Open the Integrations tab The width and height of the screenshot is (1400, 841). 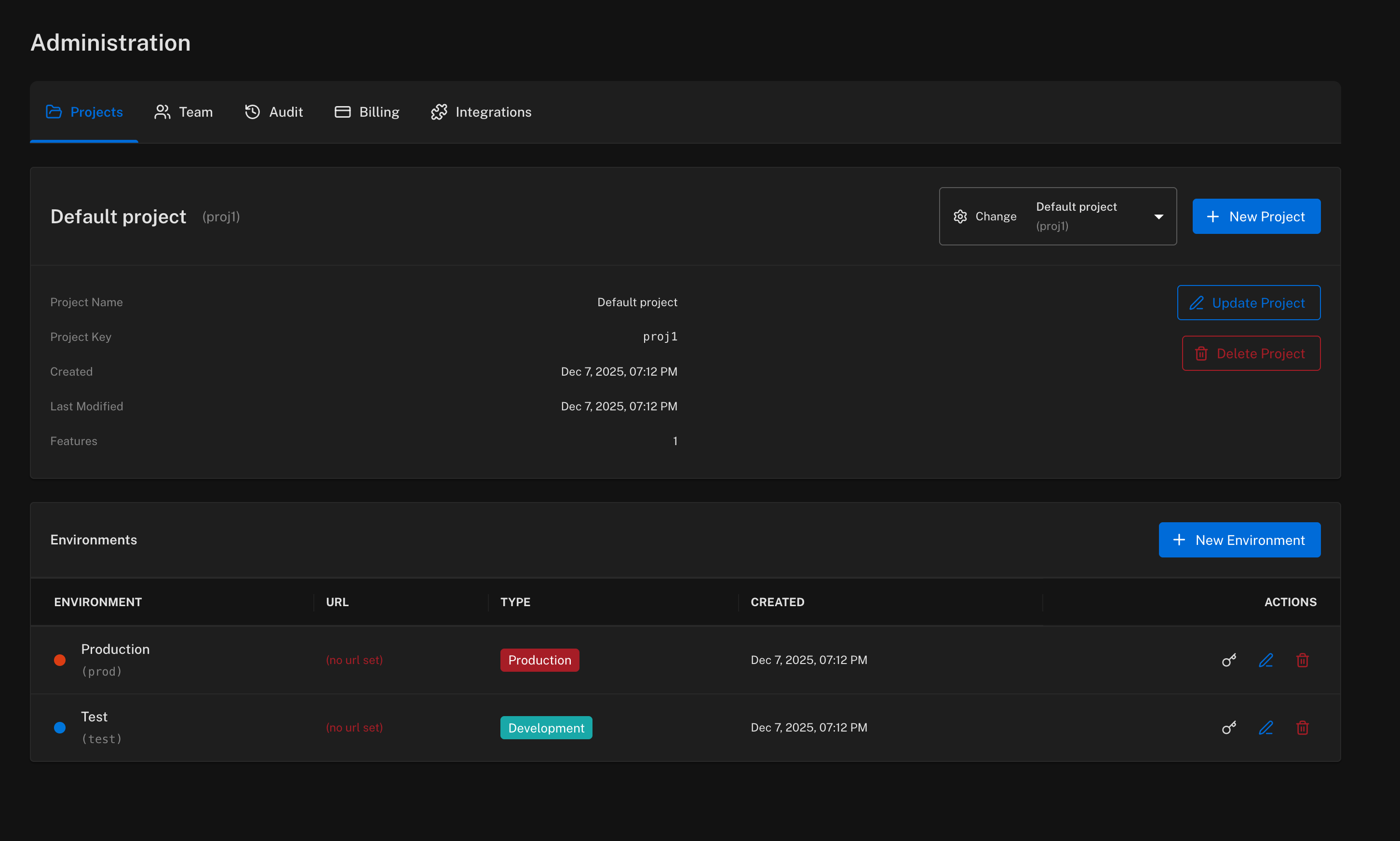tap(481, 112)
